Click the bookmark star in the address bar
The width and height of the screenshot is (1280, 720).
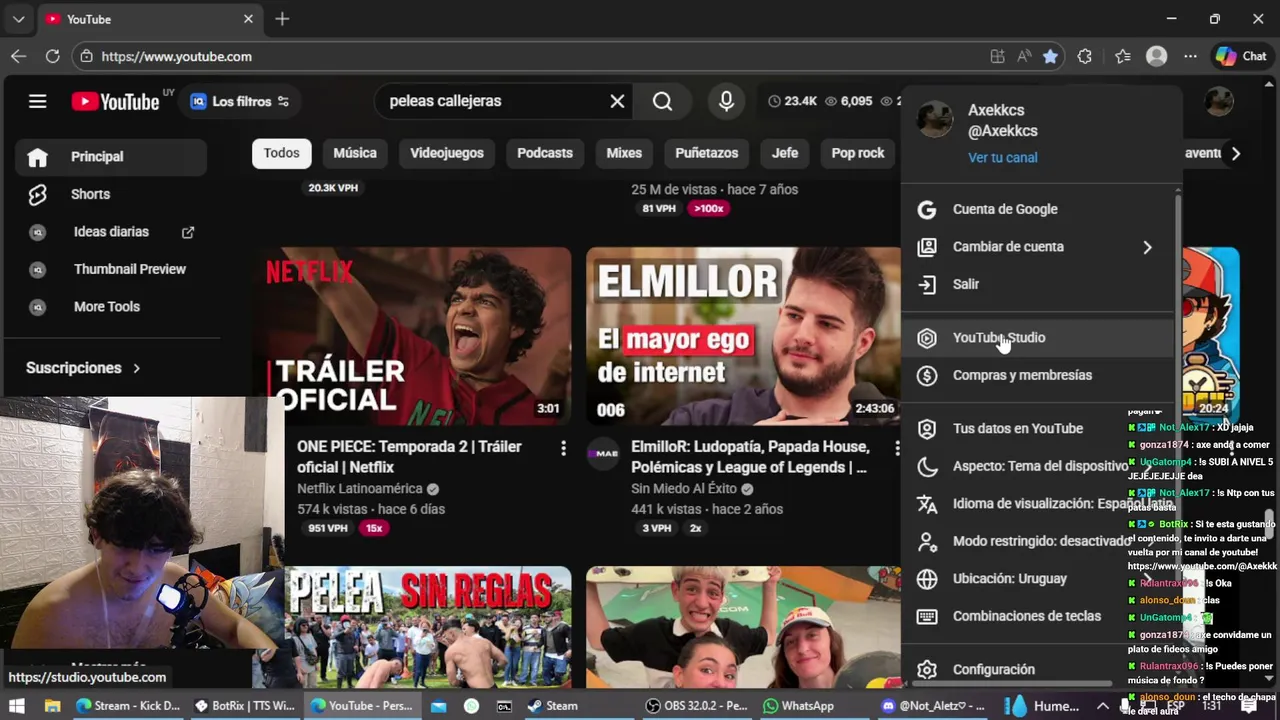click(1050, 57)
